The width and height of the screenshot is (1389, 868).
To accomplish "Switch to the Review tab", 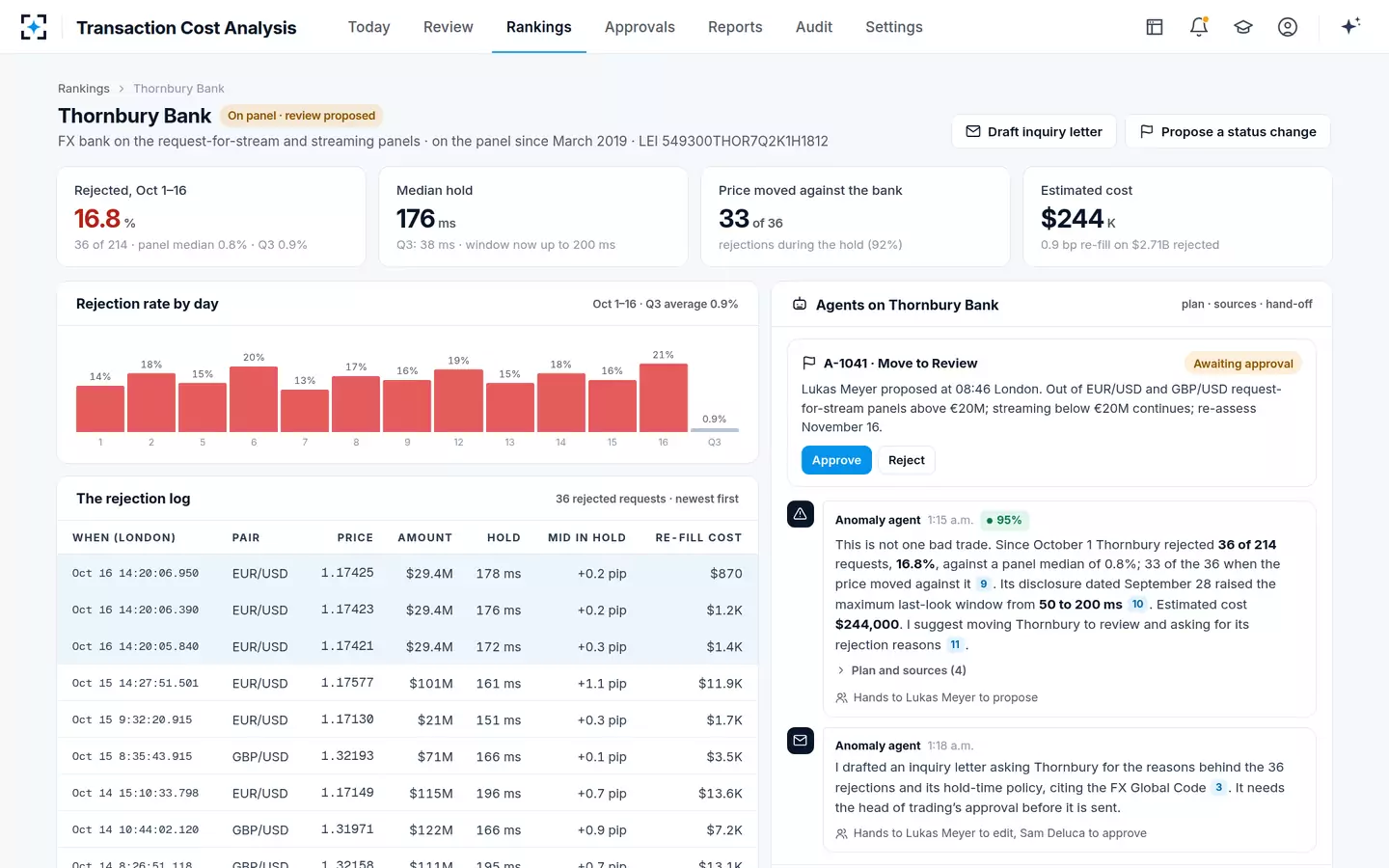I will (449, 27).
